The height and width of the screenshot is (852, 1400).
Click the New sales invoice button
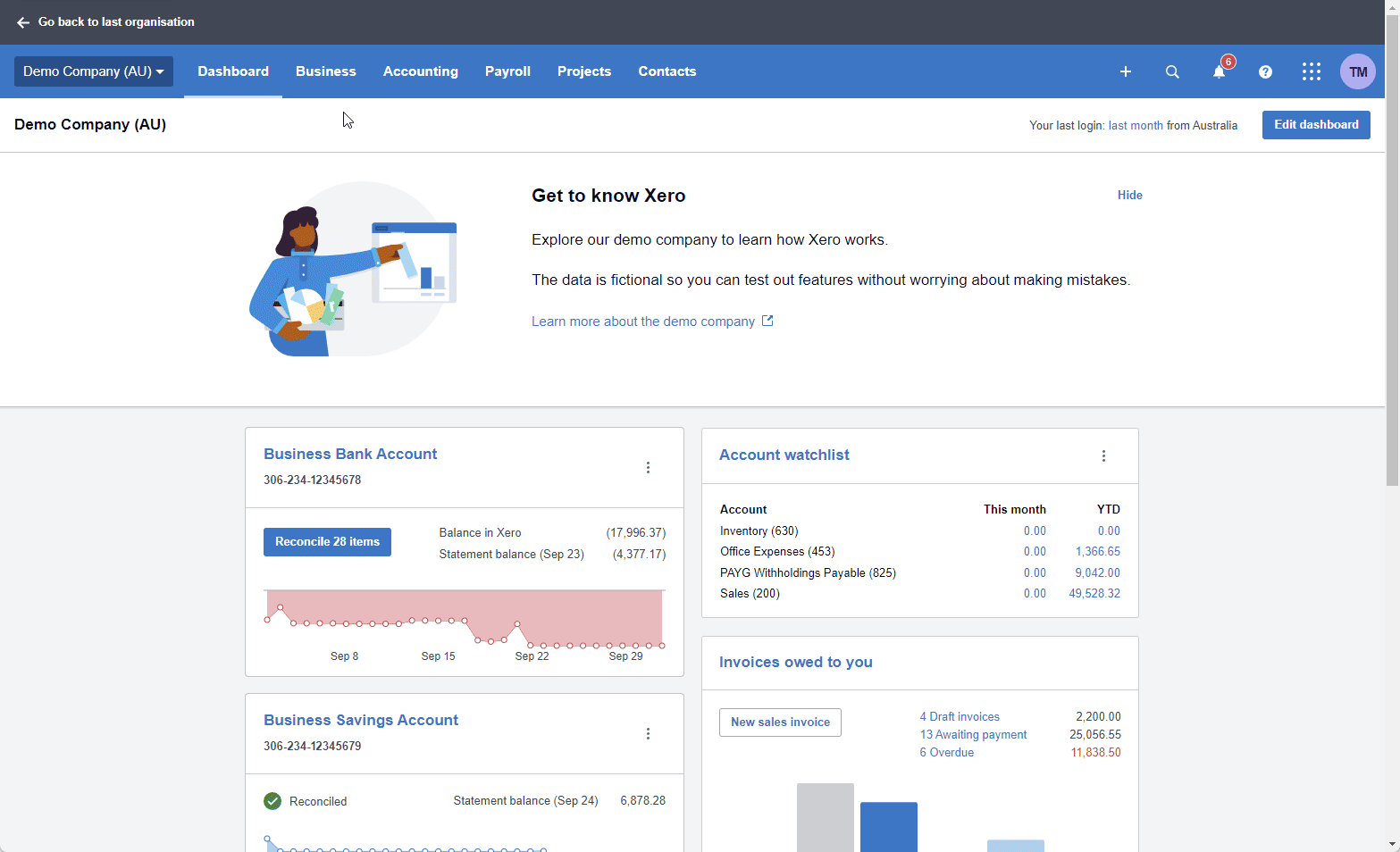779,722
